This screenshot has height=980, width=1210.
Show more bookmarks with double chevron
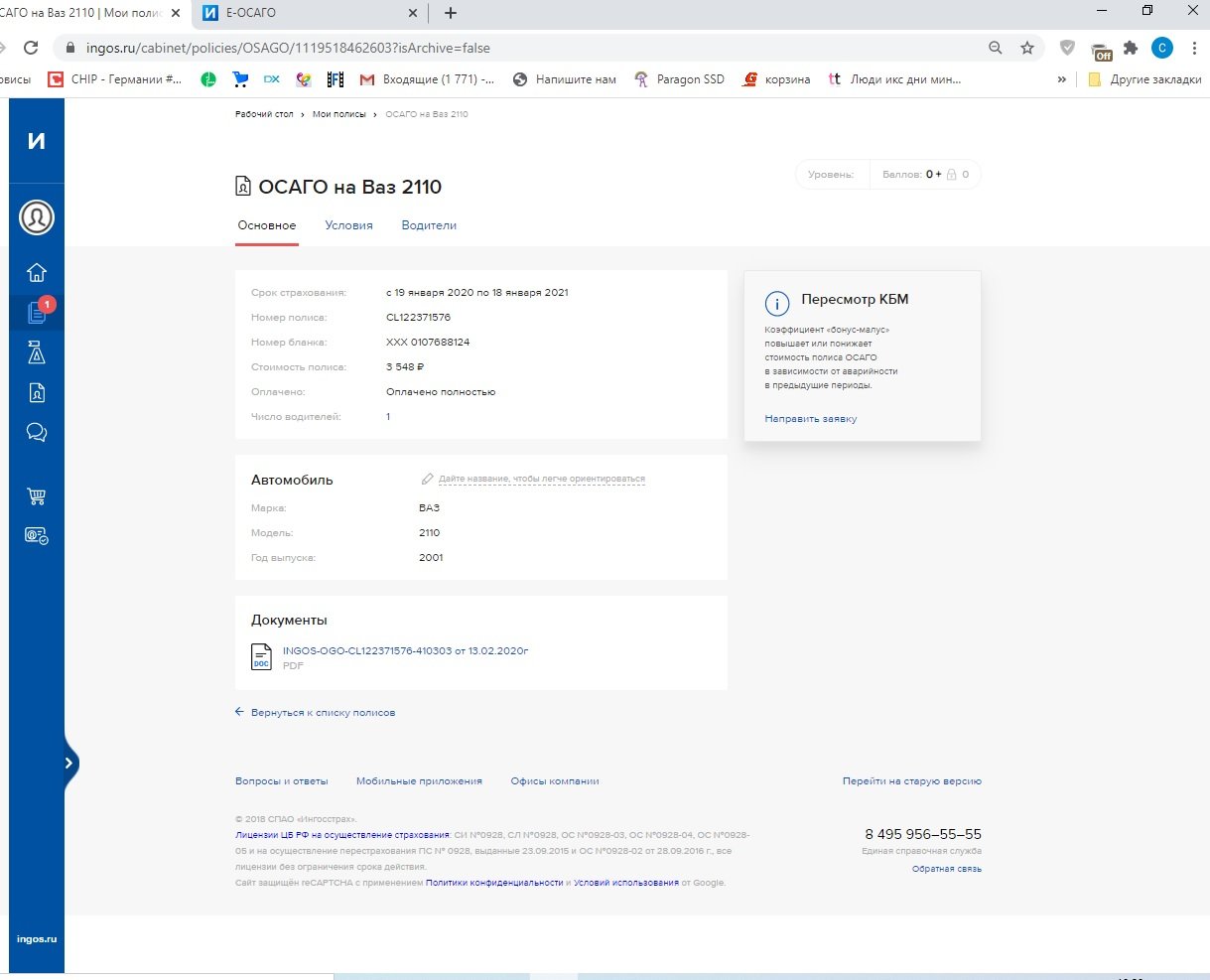pyautogui.click(x=1062, y=79)
